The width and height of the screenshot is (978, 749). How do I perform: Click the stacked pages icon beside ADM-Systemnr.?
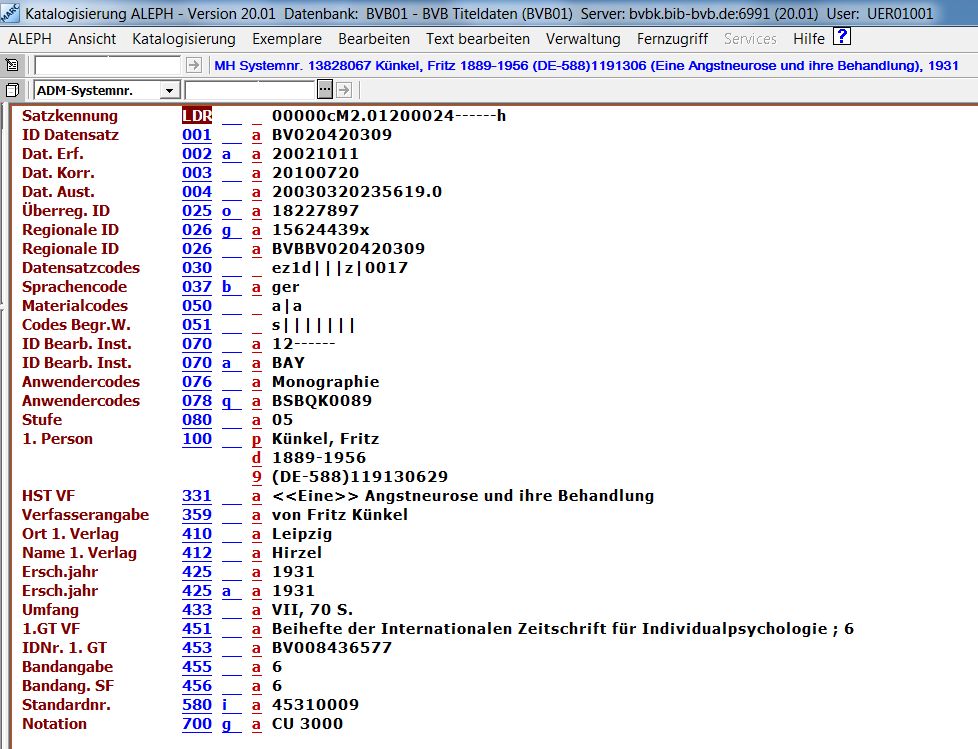pyautogui.click(x=12, y=90)
